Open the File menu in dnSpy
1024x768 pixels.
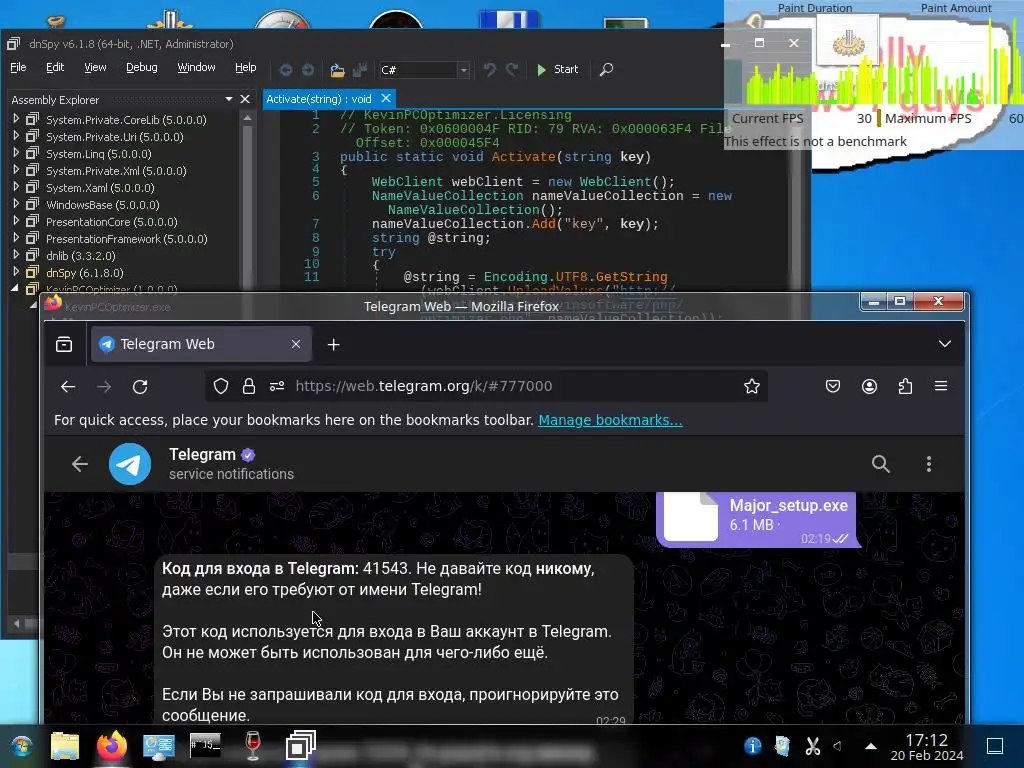18,67
